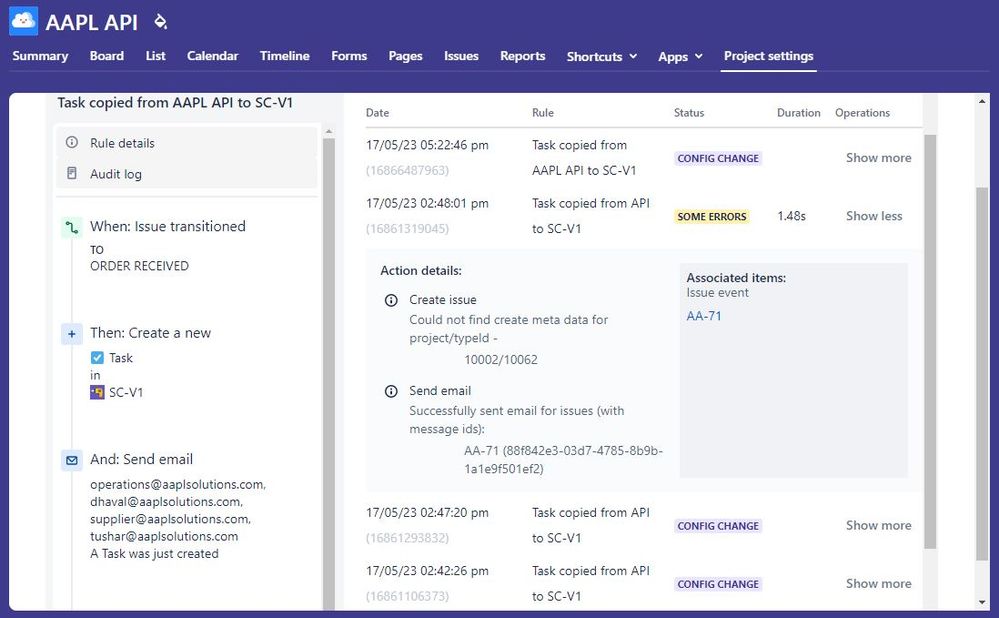Expand Show more for 02:42:26 pm entry
This screenshot has width=999, height=618.
click(x=879, y=584)
